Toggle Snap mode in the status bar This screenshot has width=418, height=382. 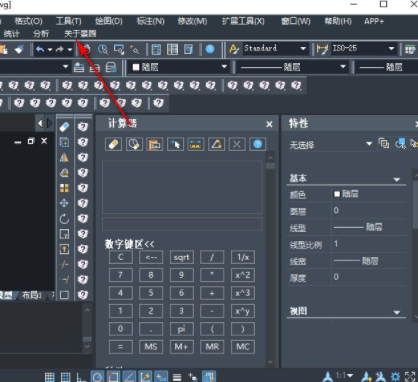coord(49,377)
